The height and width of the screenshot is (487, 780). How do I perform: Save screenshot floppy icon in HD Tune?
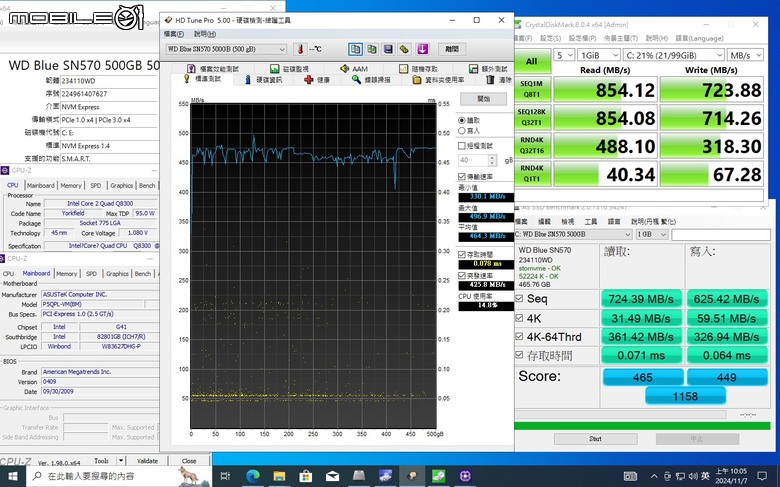coord(389,49)
